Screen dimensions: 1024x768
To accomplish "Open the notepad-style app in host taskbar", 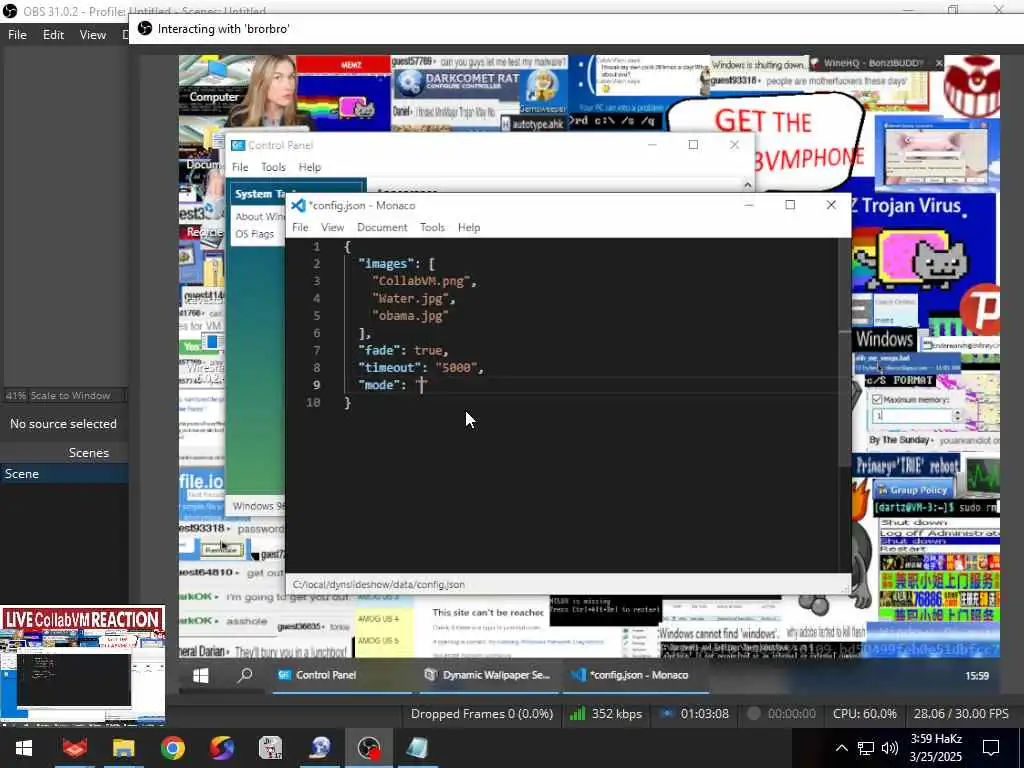I will pyautogui.click(x=418, y=748).
